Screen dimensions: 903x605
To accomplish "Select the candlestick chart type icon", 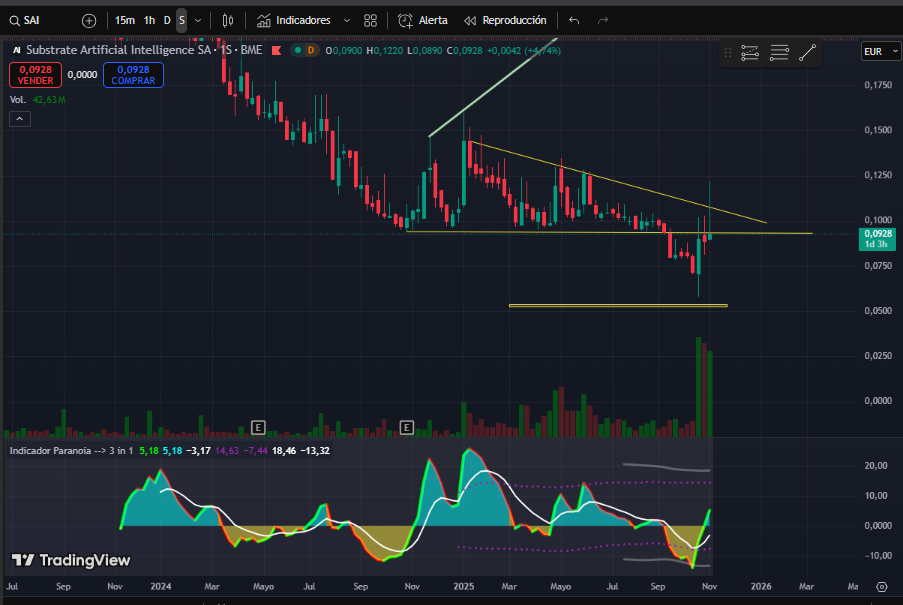I will point(229,20).
